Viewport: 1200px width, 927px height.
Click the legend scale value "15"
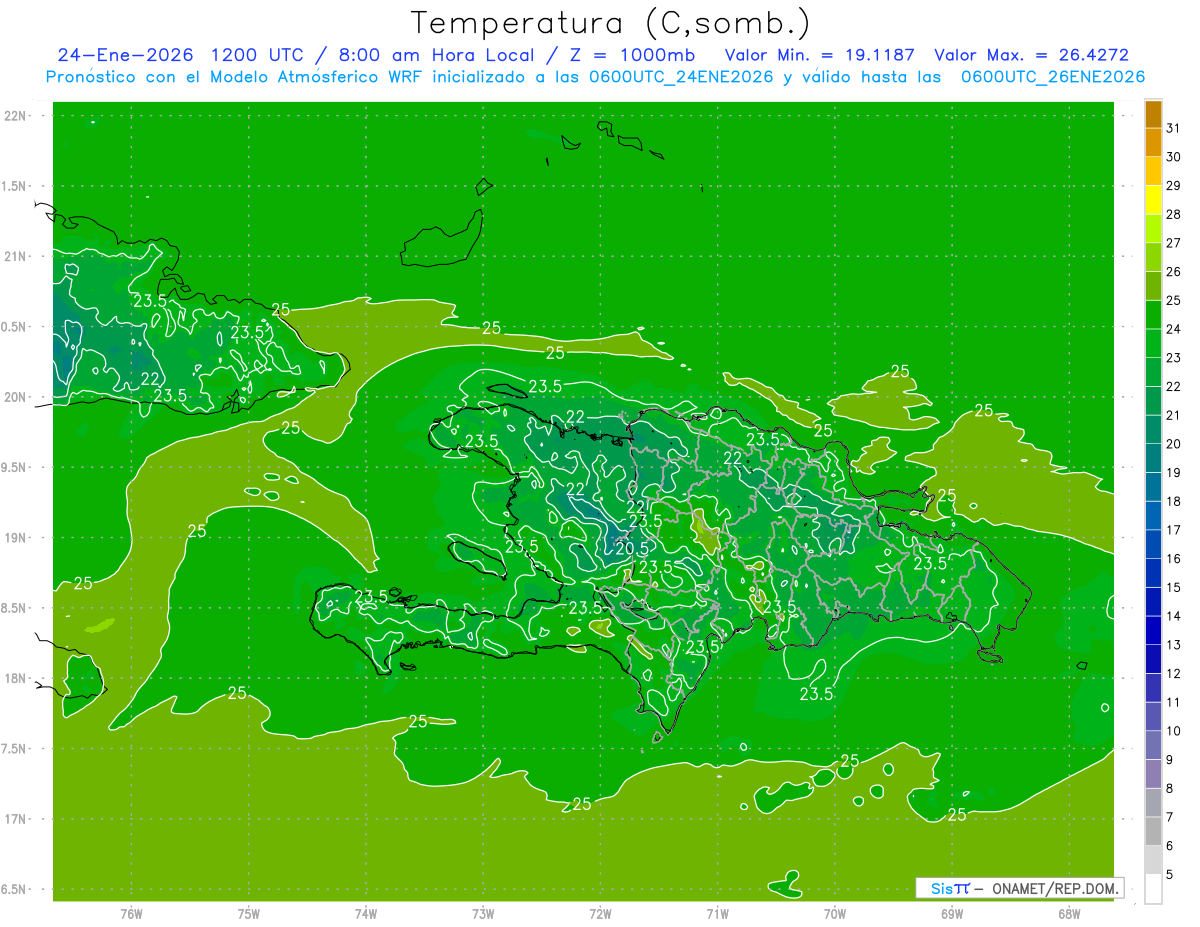click(1174, 588)
